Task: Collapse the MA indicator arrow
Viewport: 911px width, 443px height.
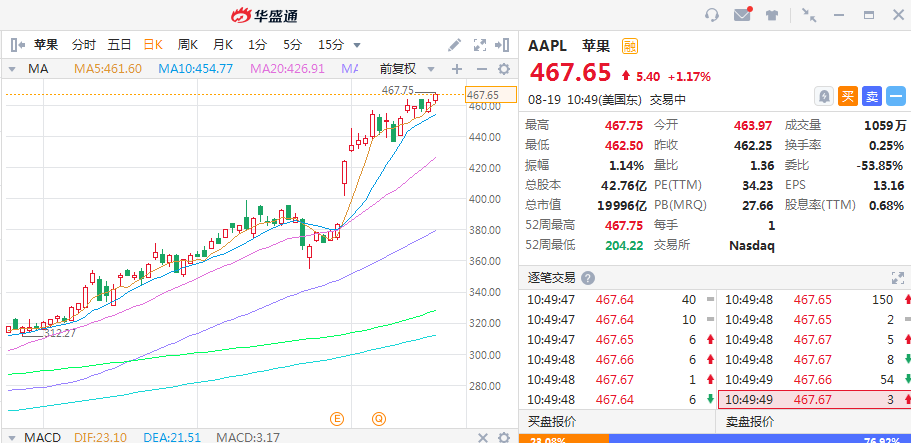Action: tap(11, 70)
